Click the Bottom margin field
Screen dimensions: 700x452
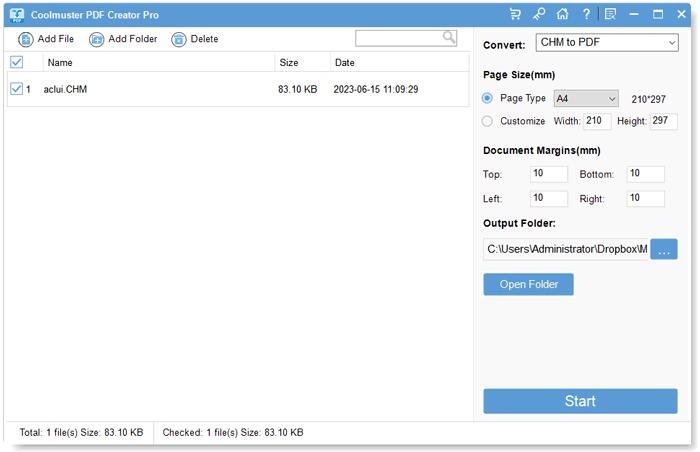tap(646, 174)
